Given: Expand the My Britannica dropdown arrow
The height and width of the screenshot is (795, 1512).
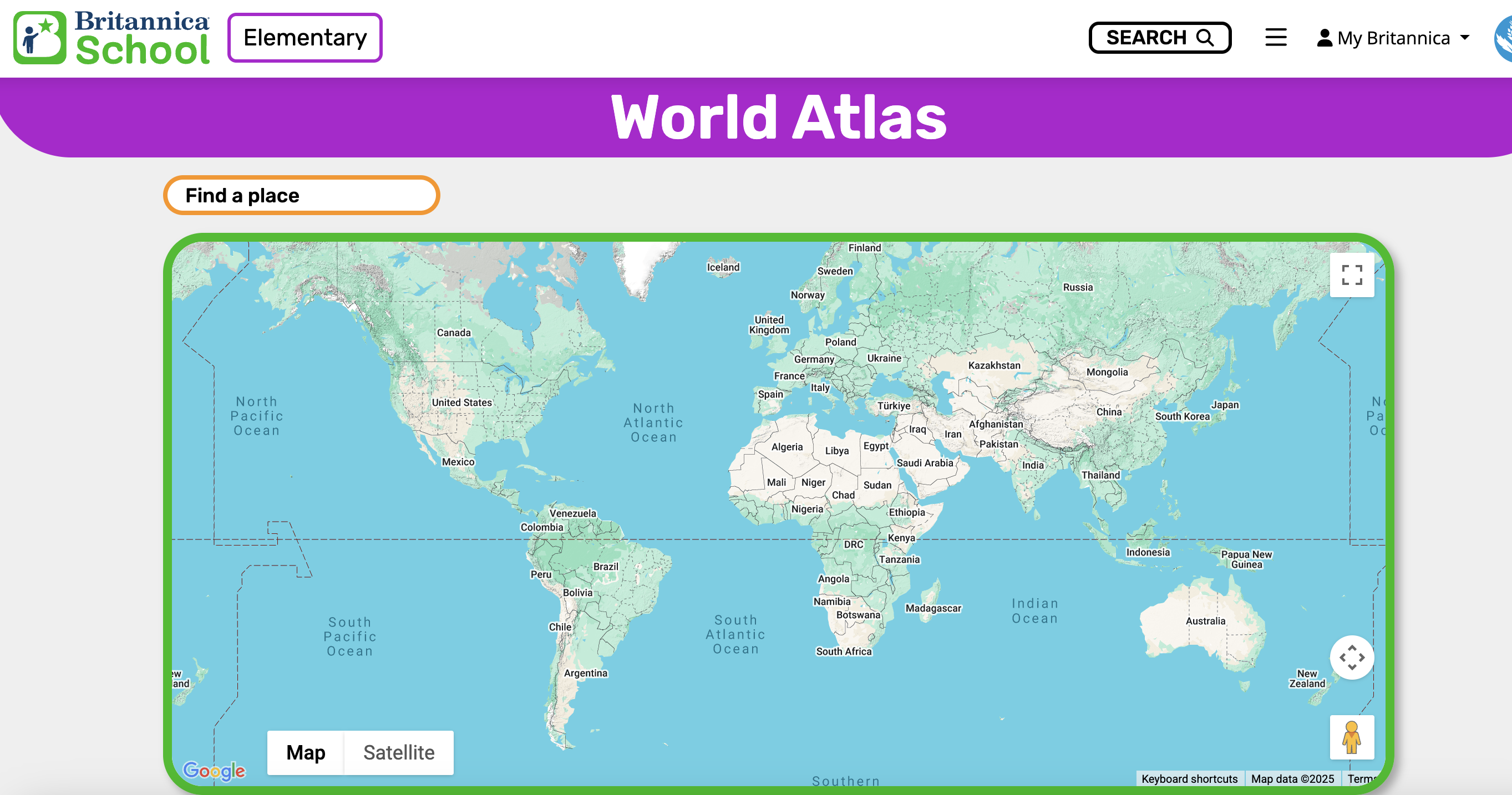Looking at the screenshot, I should 1465,38.
